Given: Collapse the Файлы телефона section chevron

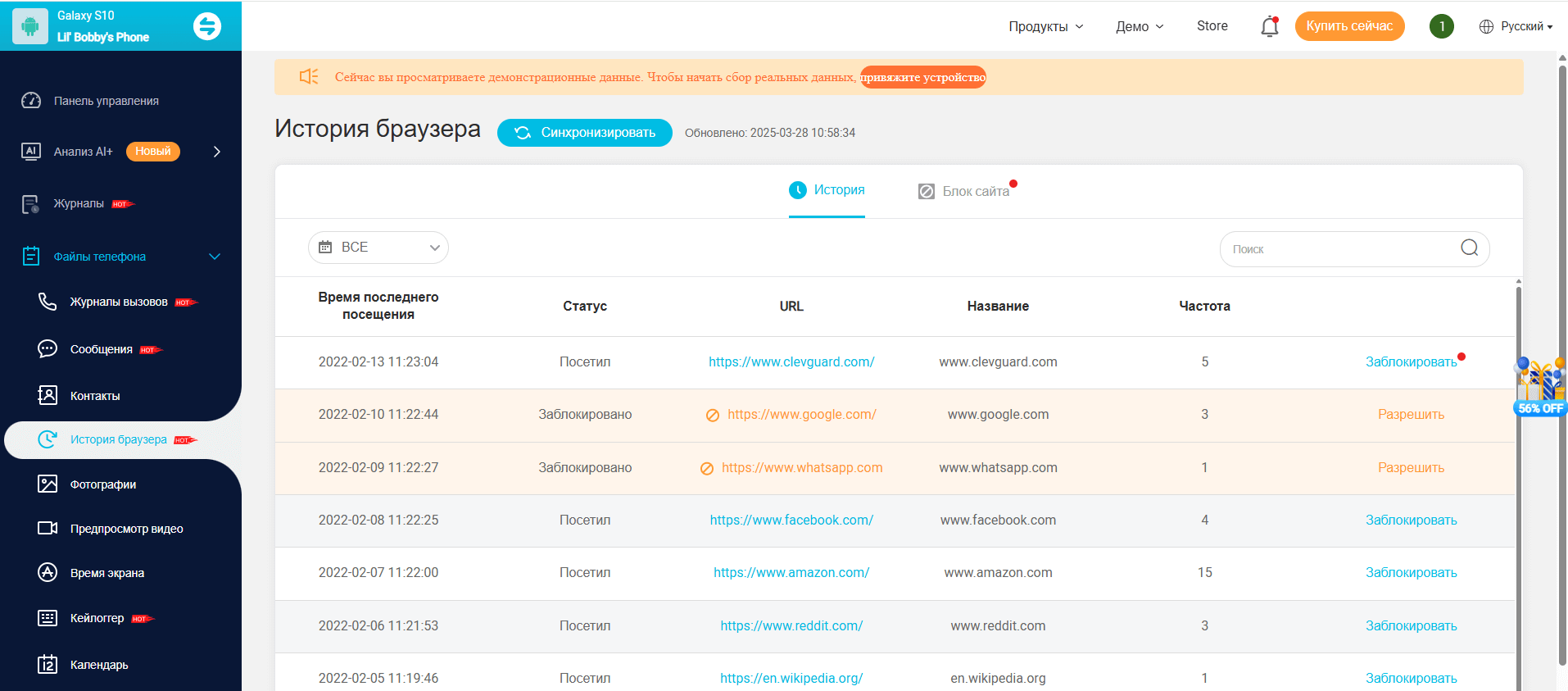Looking at the screenshot, I should tap(215, 257).
